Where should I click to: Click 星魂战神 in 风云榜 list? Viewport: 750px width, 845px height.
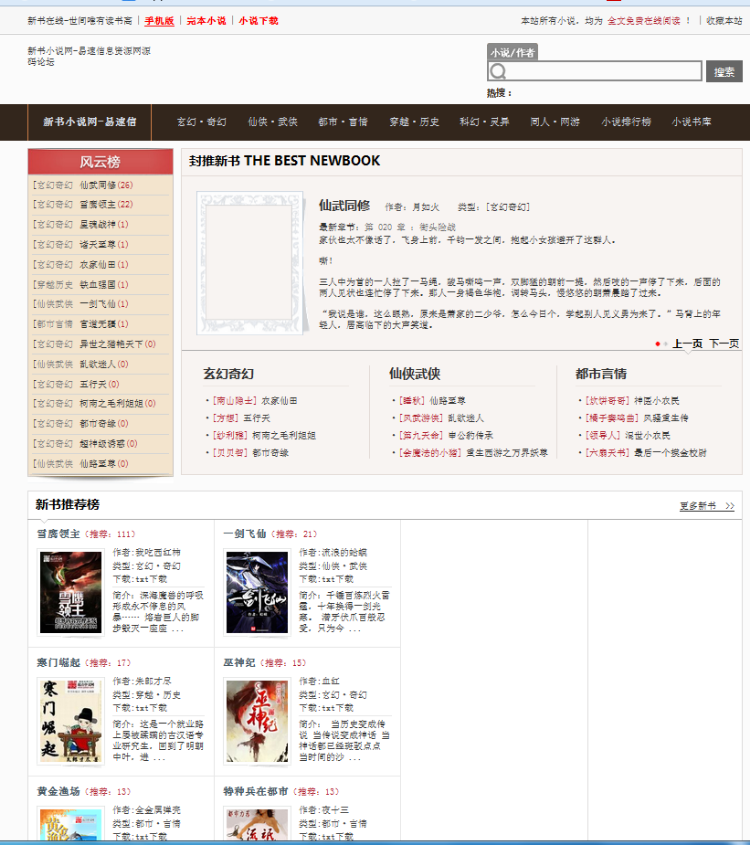click(98, 224)
